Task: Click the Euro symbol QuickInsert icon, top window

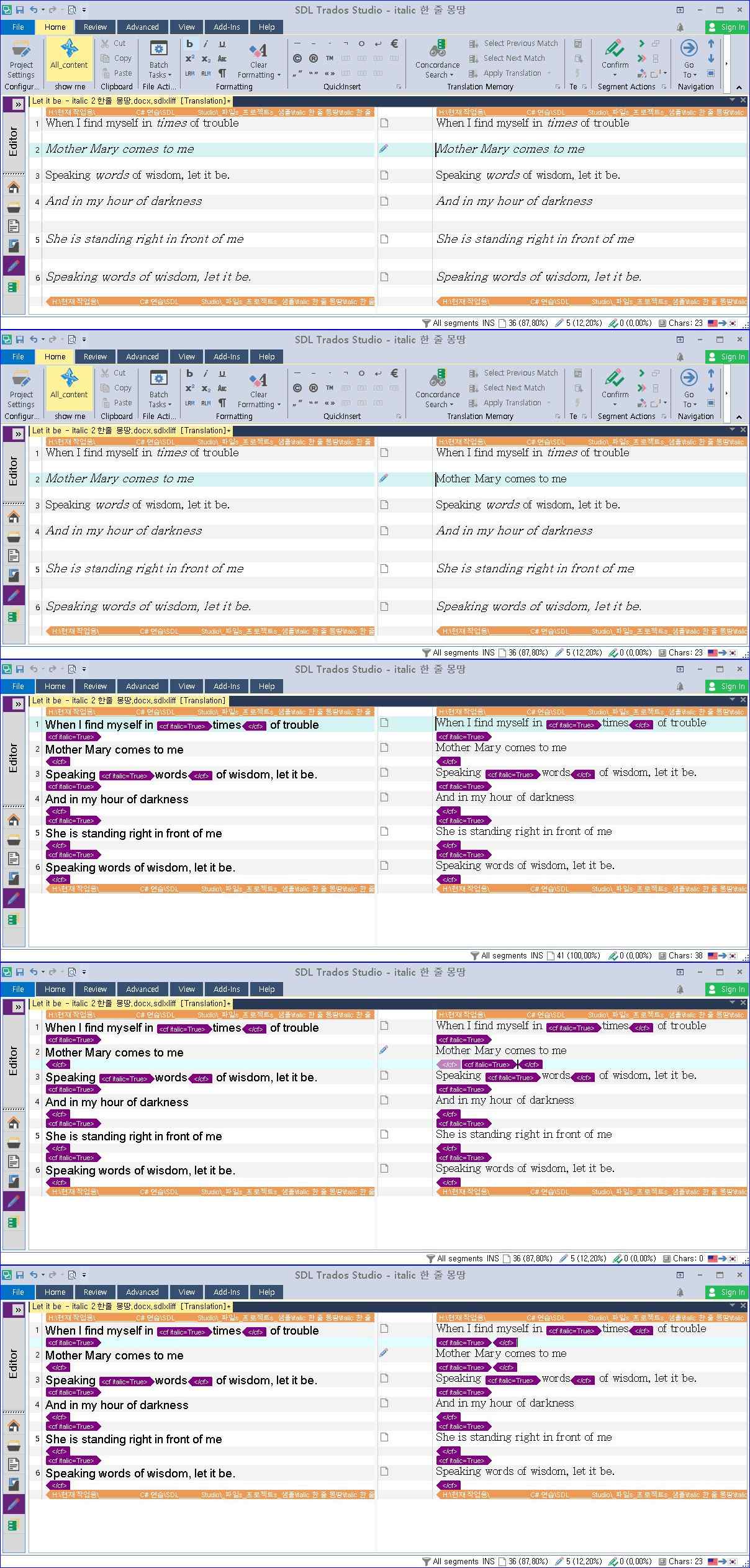Action: tap(394, 43)
